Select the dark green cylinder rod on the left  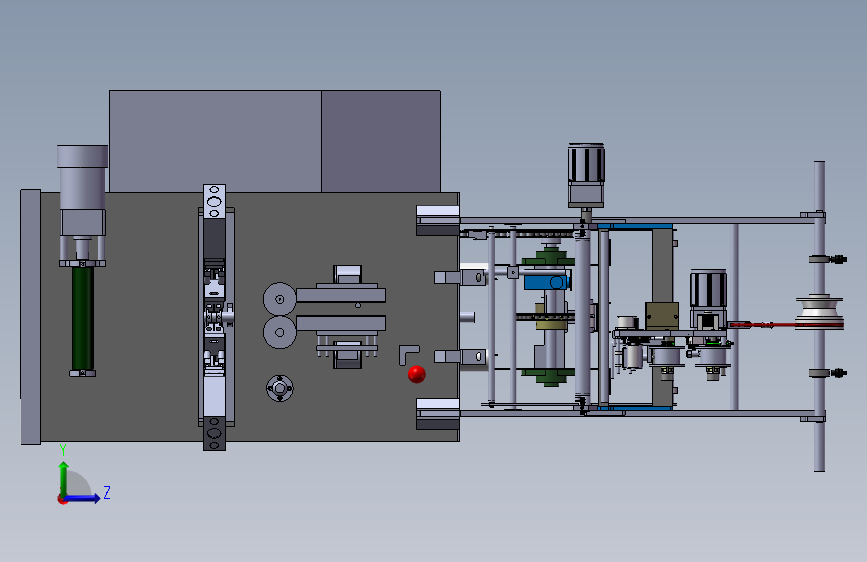click(82, 319)
